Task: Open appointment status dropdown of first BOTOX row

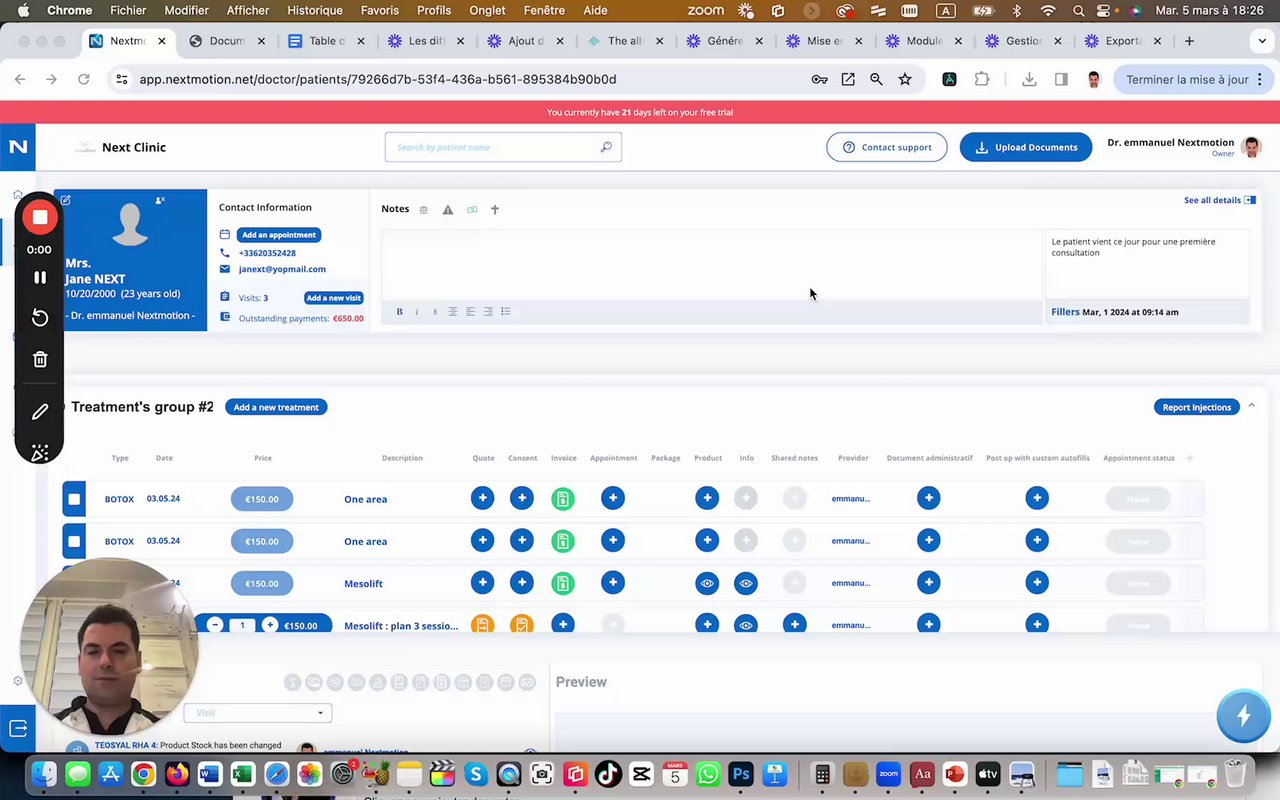Action: (x=1138, y=499)
